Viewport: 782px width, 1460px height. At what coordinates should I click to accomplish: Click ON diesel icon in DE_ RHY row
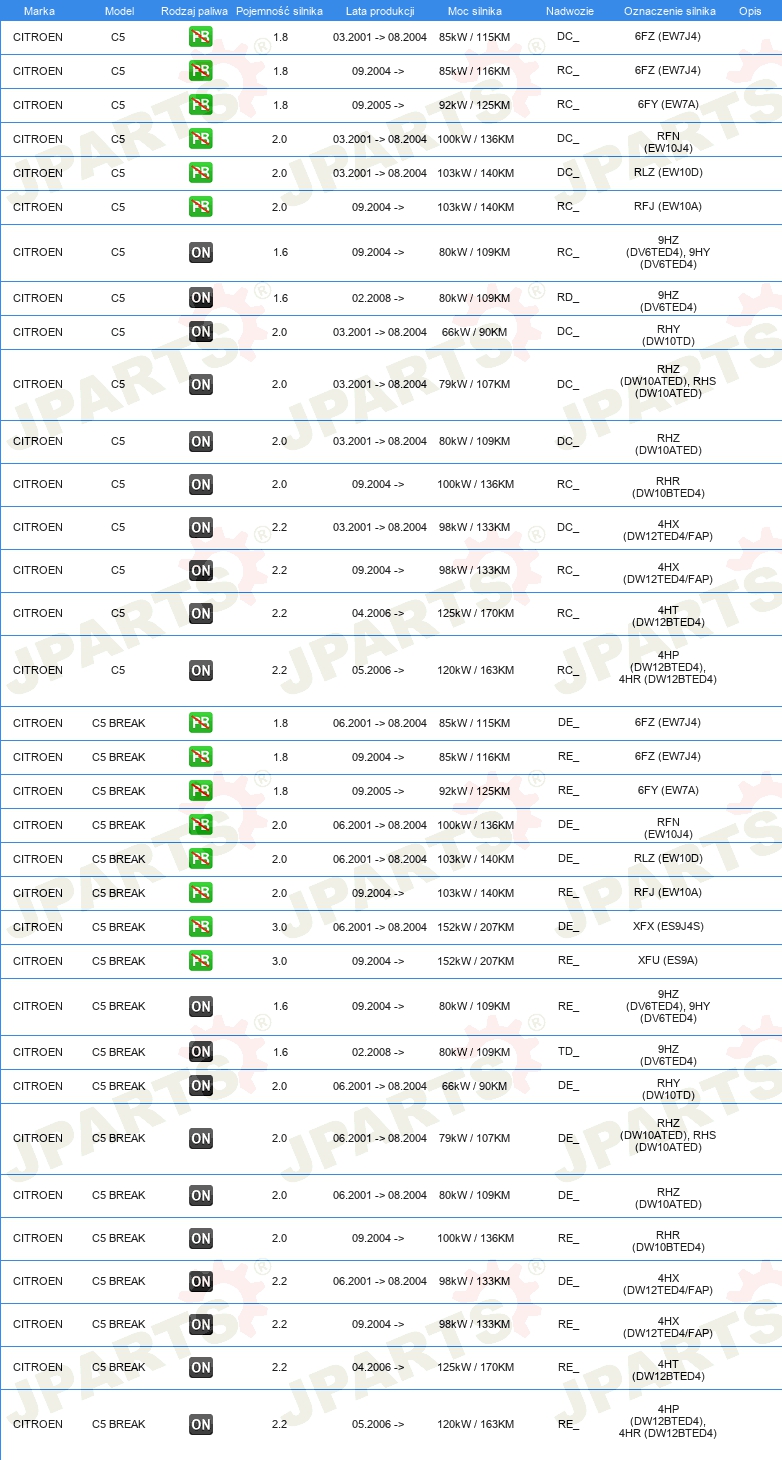[x=201, y=1086]
